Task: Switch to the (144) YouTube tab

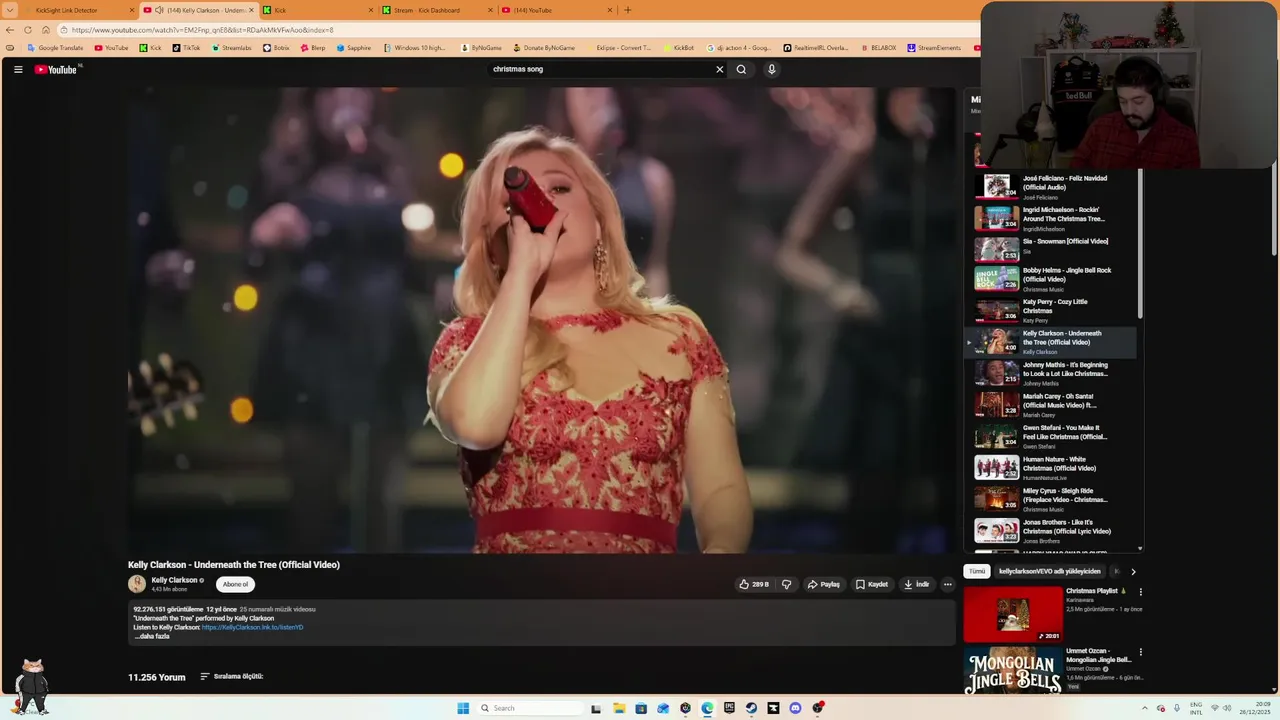Action: (555, 10)
